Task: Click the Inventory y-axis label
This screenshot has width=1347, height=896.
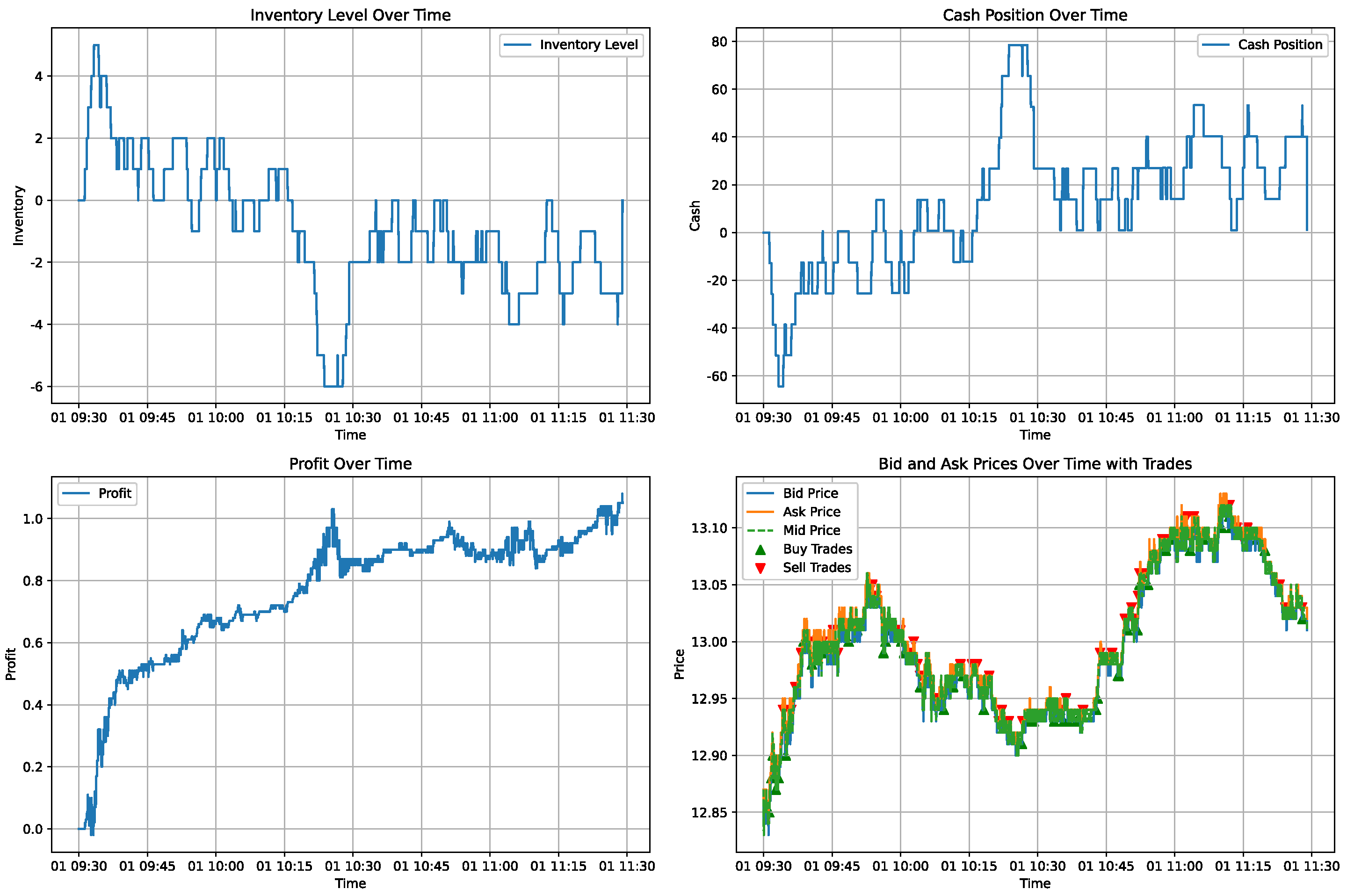Action: point(18,216)
